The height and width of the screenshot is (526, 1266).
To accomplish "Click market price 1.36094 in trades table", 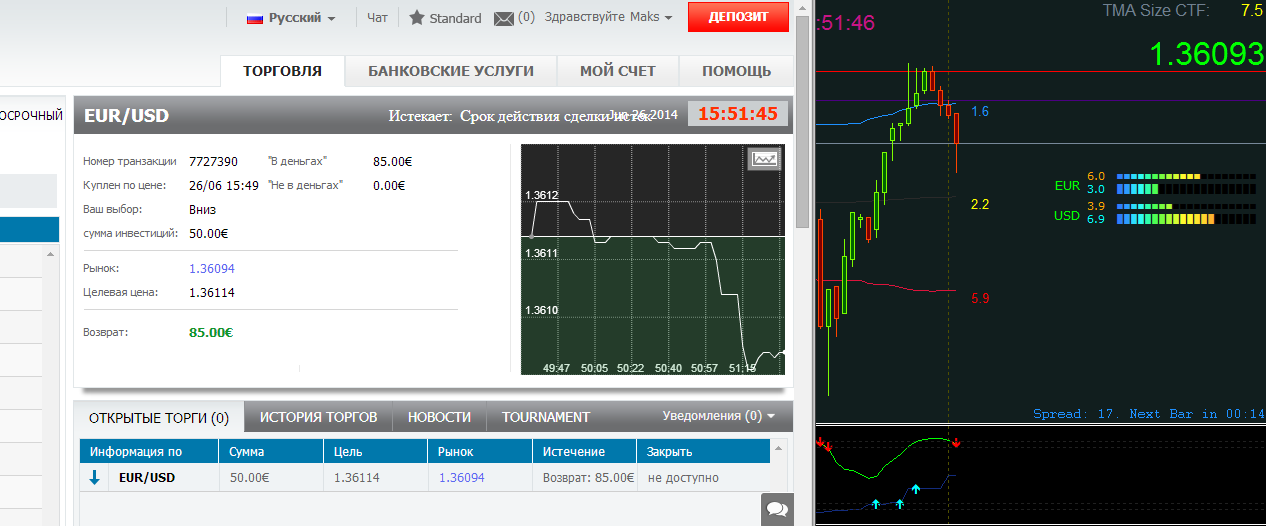I will 462,478.
